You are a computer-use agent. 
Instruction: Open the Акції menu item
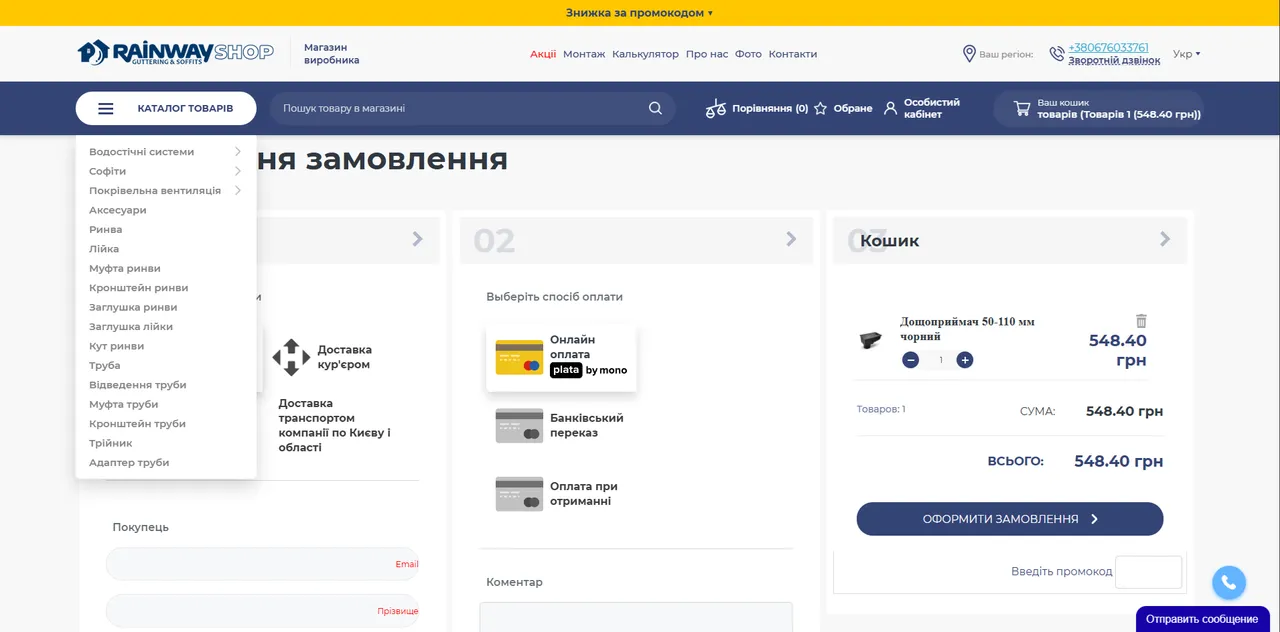point(543,54)
